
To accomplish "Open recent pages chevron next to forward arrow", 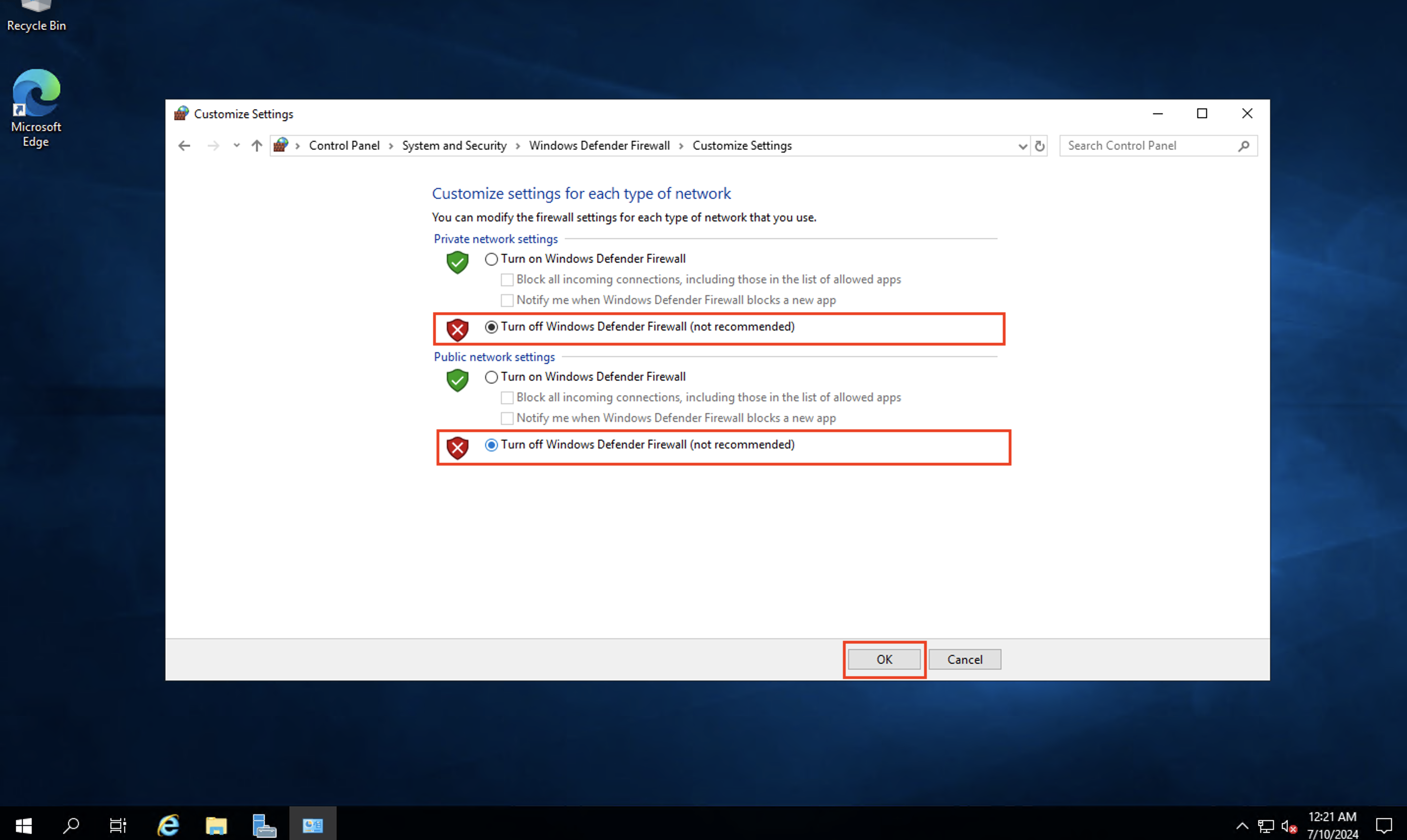I will 237,146.
